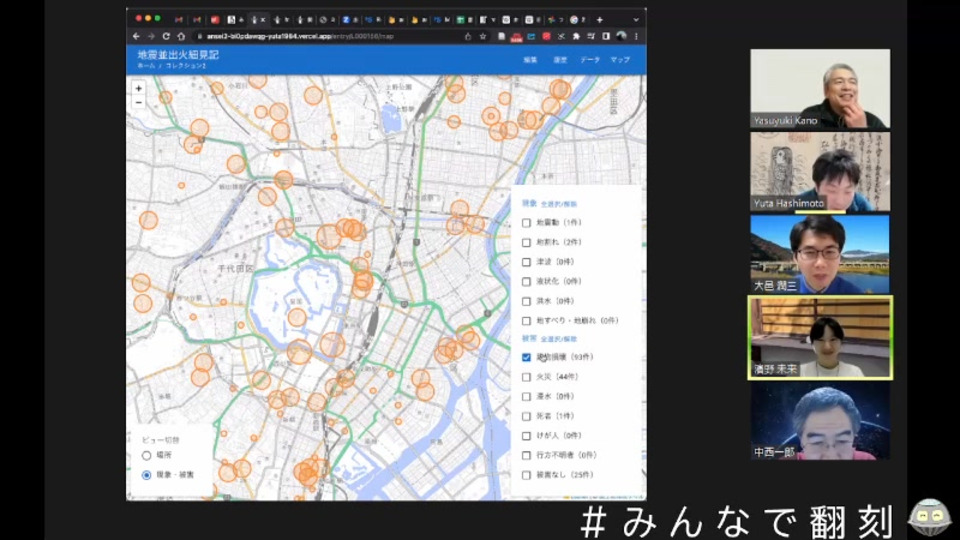Select 大邑 潤三 video thumbnail
This screenshot has width=960, height=540.
click(x=820, y=254)
